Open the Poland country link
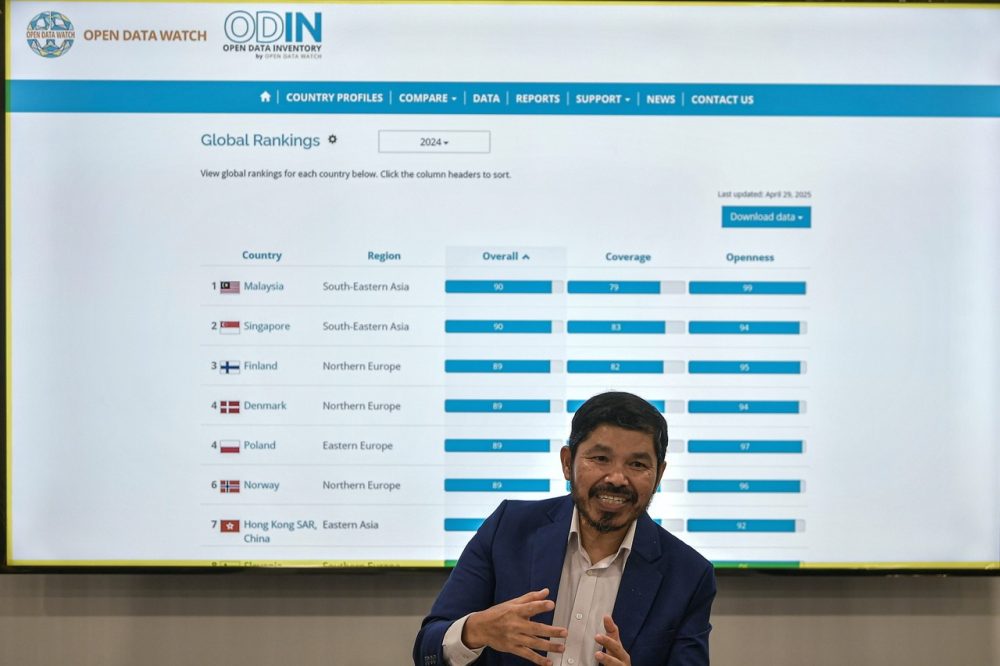The image size is (1000, 666). click(260, 445)
